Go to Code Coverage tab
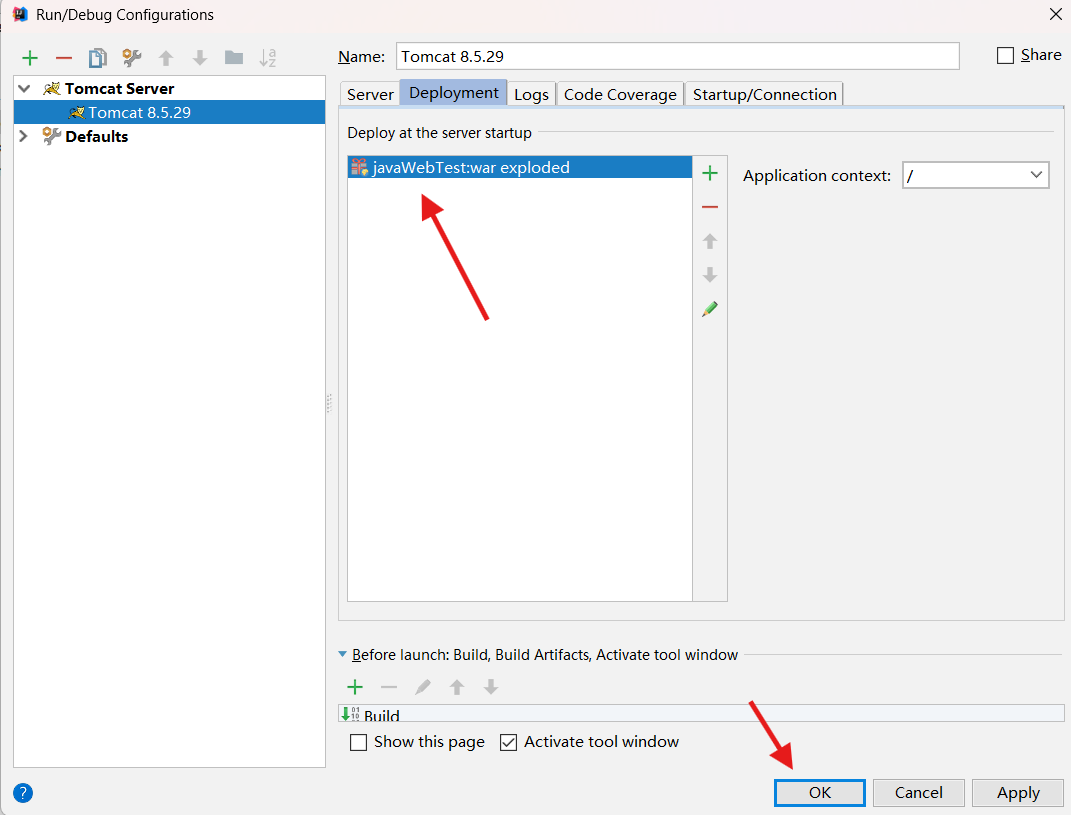Viewport: 1071px width, 815px height. click(x=620, y=94)
